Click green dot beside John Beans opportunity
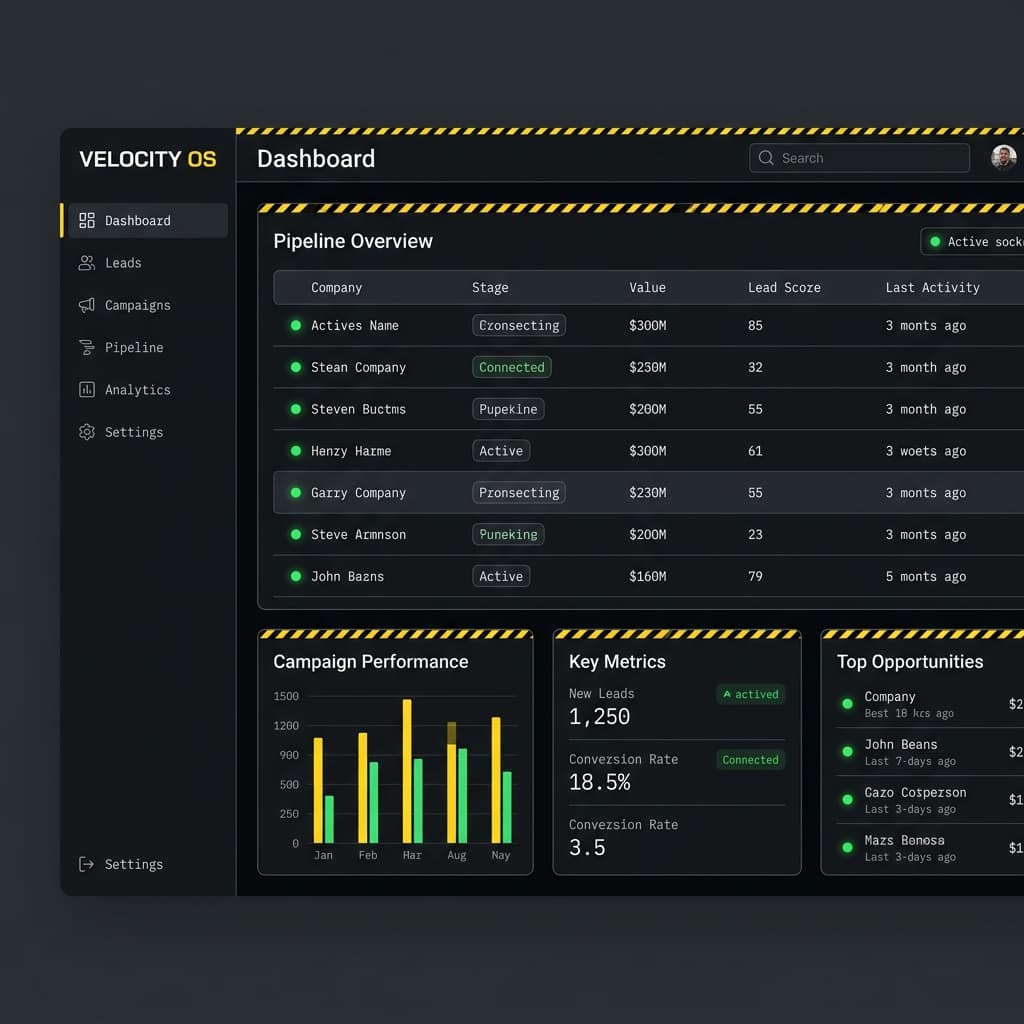 848,752
